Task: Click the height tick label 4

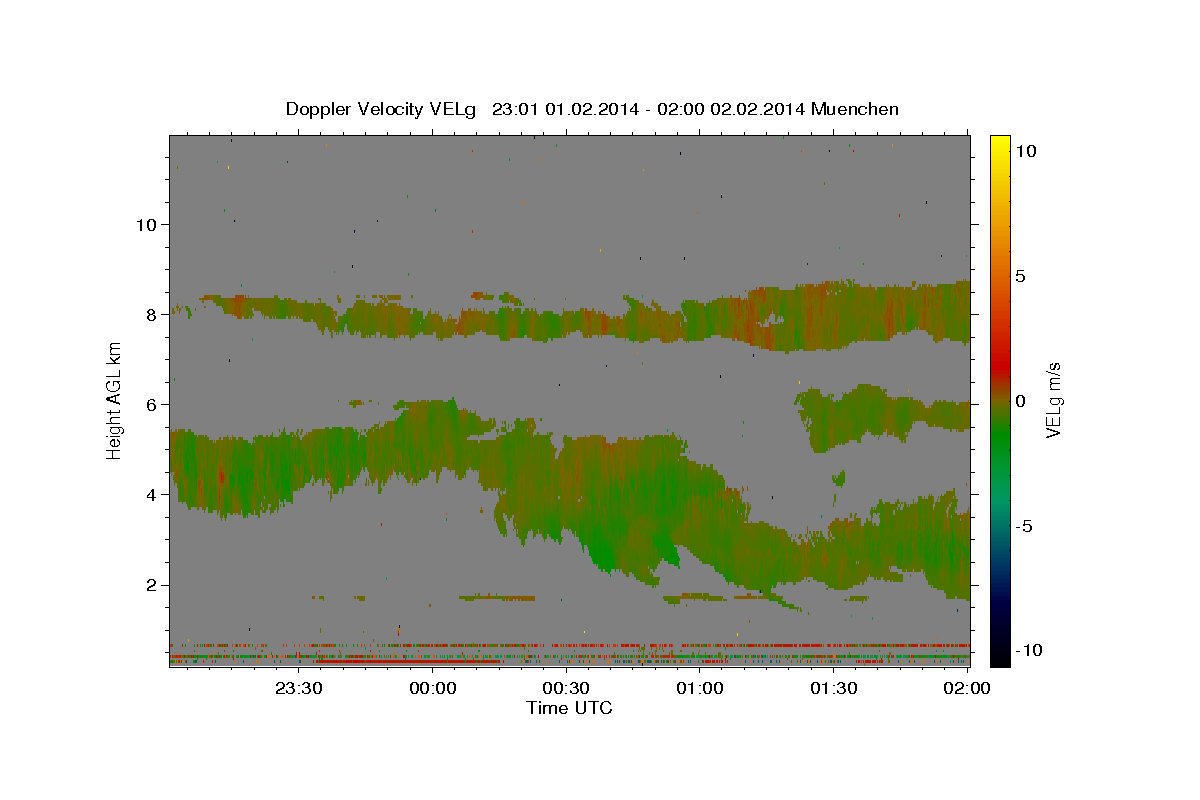Action: [x=150, y=495]
